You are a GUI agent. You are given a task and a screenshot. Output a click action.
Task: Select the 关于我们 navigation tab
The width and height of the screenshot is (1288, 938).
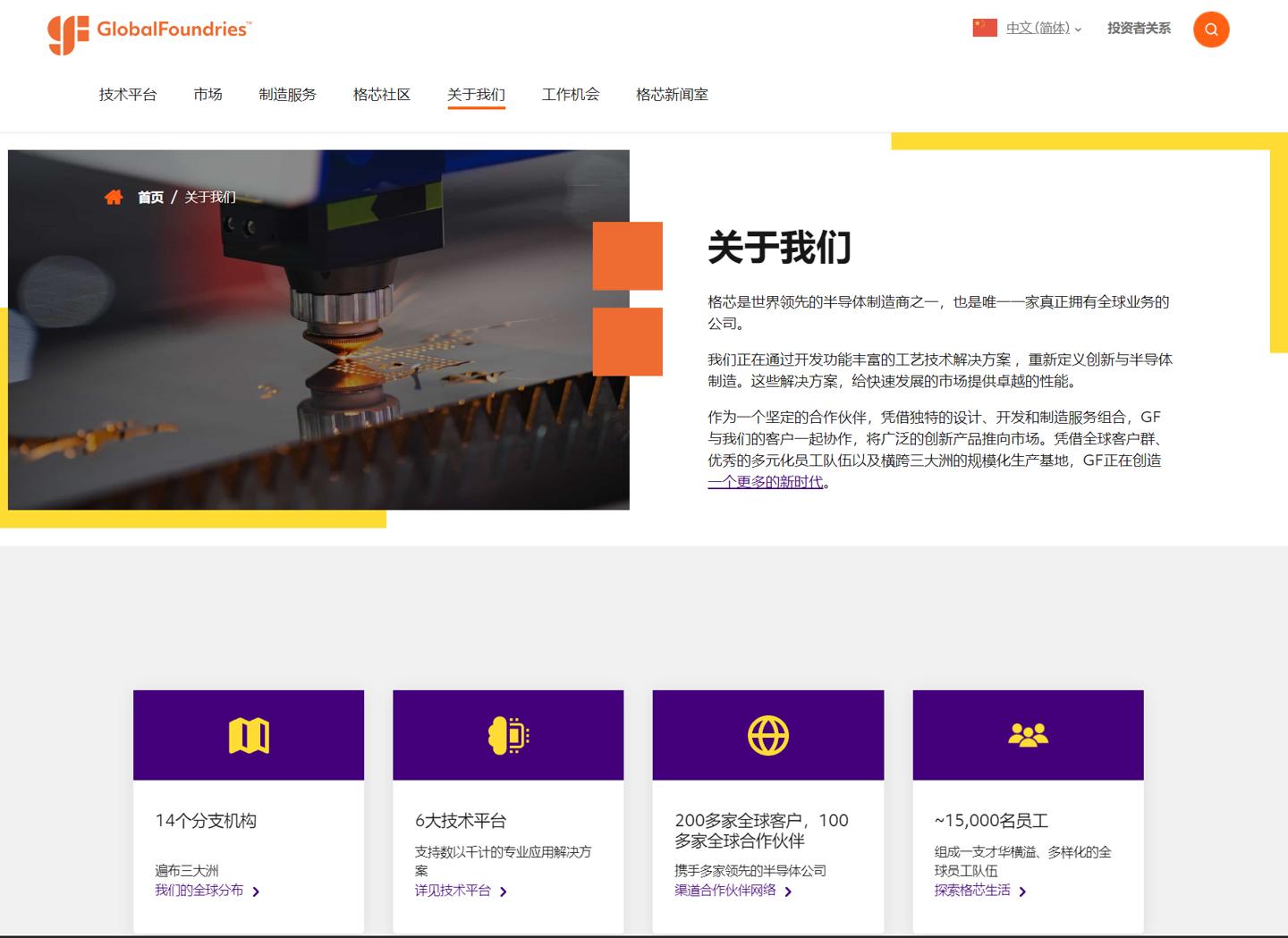(x=476, y=95)
